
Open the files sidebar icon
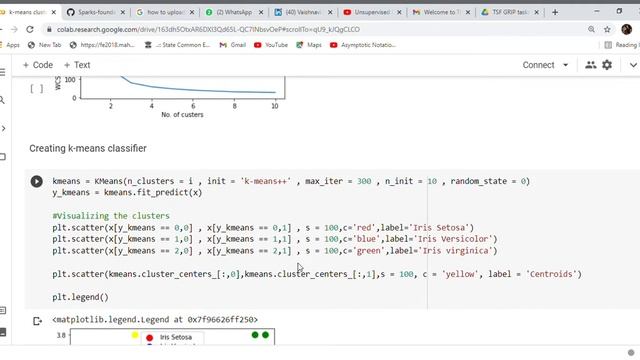tap(2, 157)
